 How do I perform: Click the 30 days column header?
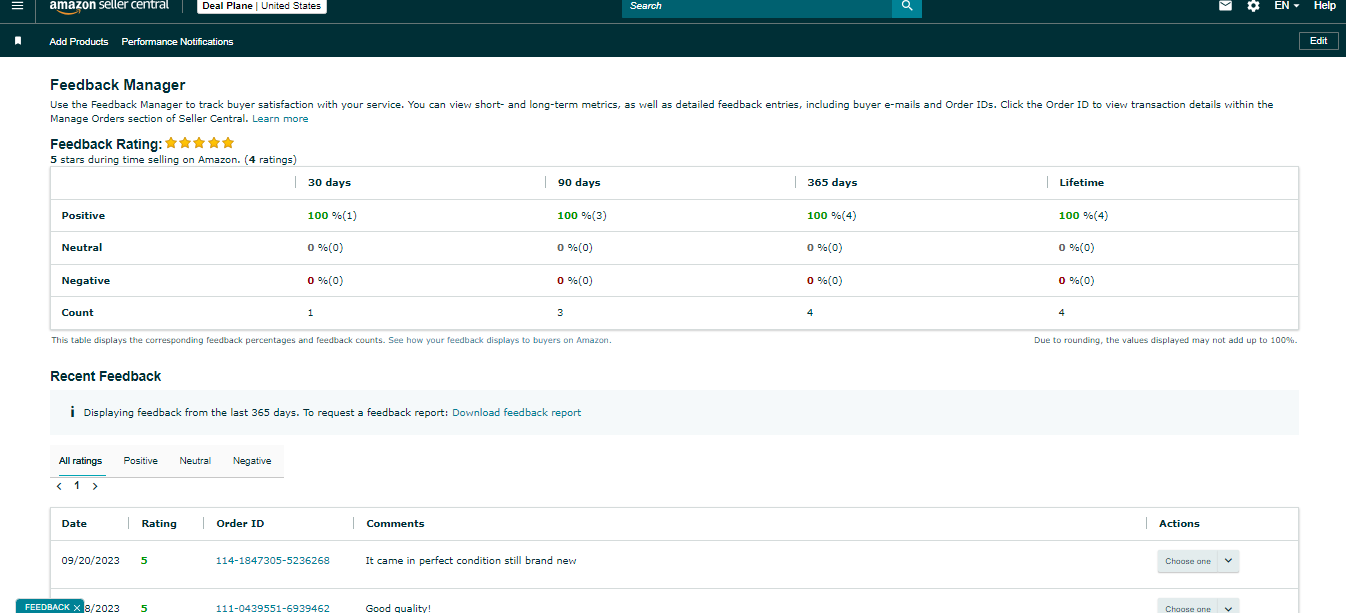[x=329, y=183]
